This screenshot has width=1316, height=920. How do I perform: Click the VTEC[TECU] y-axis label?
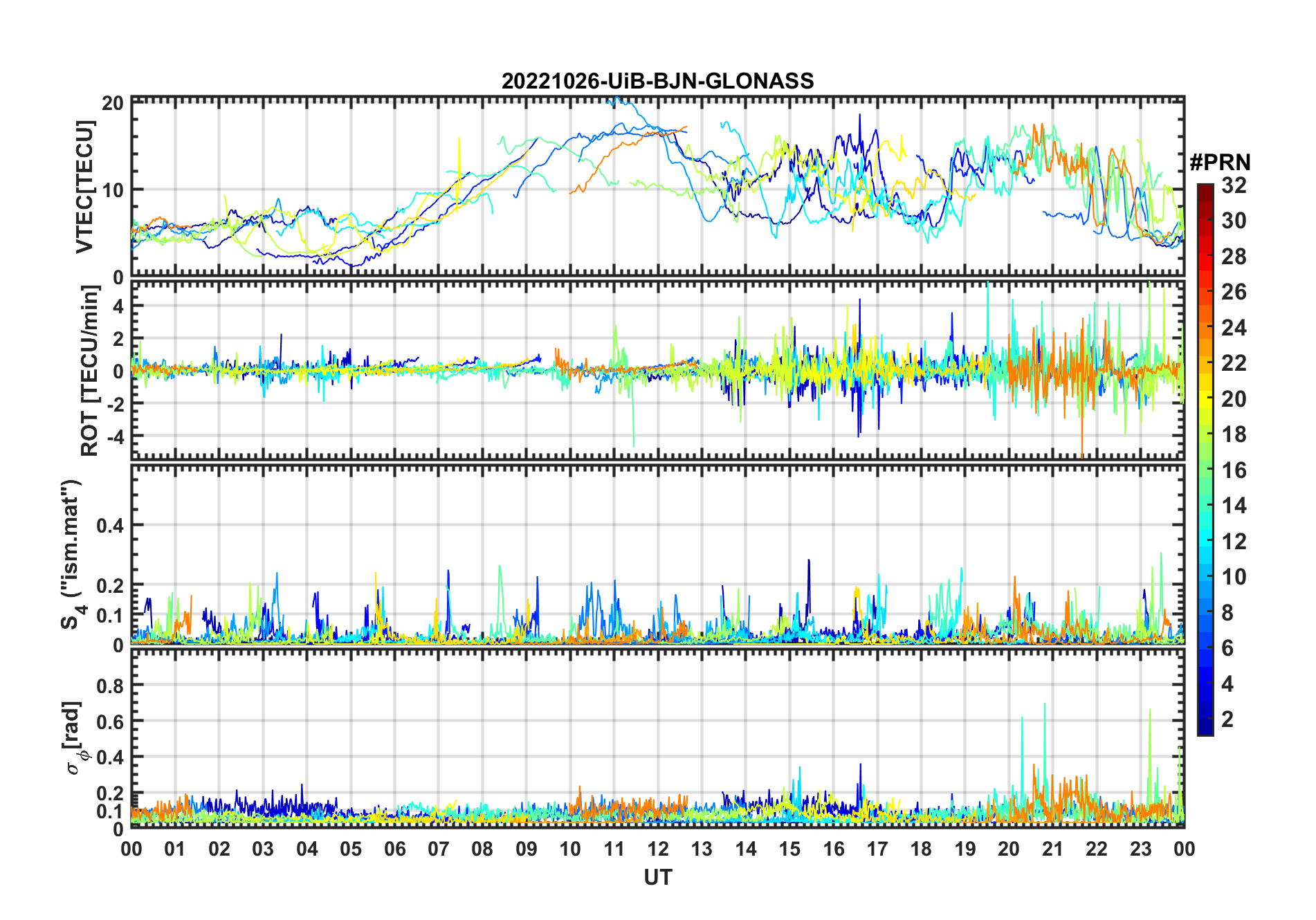[x=84, y=187]
